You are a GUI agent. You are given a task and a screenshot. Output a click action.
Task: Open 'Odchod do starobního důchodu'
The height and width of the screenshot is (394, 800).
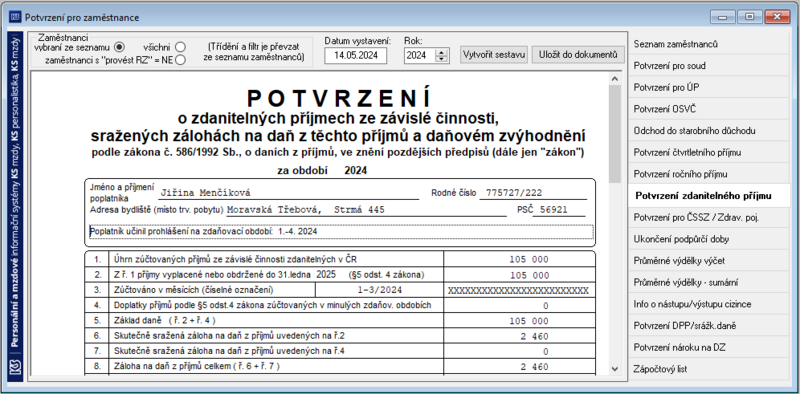point(709,131)
